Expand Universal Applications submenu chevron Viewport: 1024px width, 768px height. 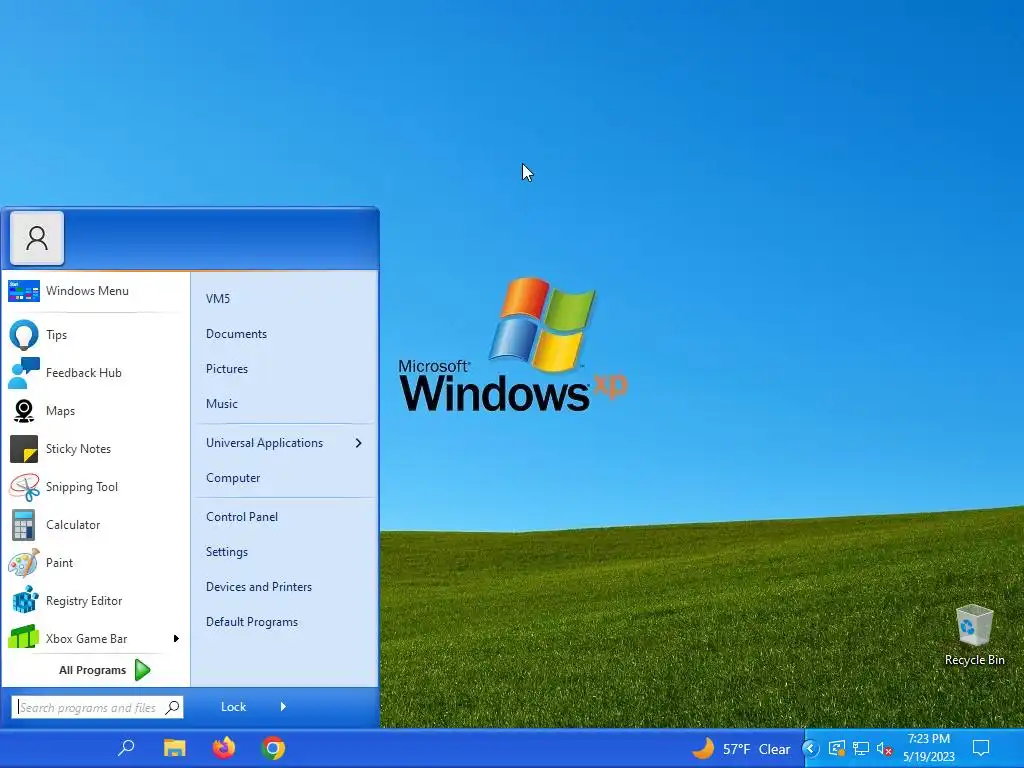[x=358, y=443]
